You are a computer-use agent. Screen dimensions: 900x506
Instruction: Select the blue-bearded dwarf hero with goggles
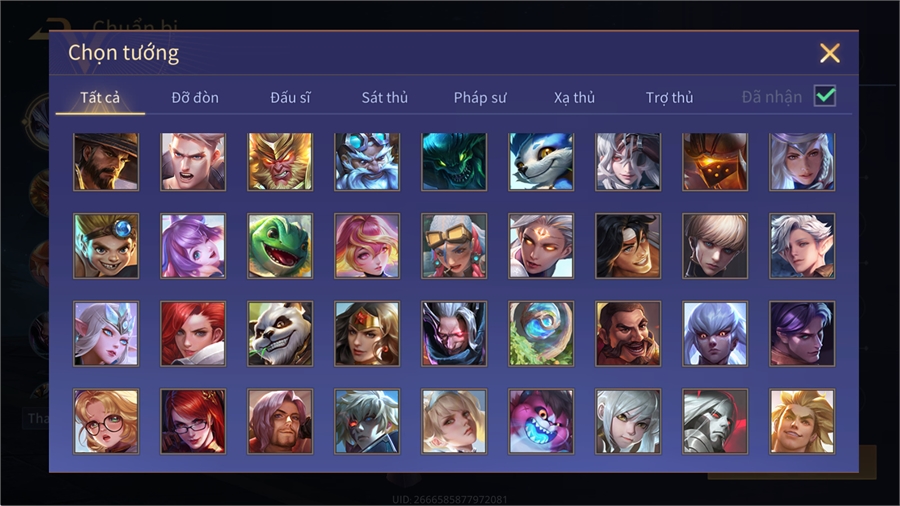click(367, 162)
